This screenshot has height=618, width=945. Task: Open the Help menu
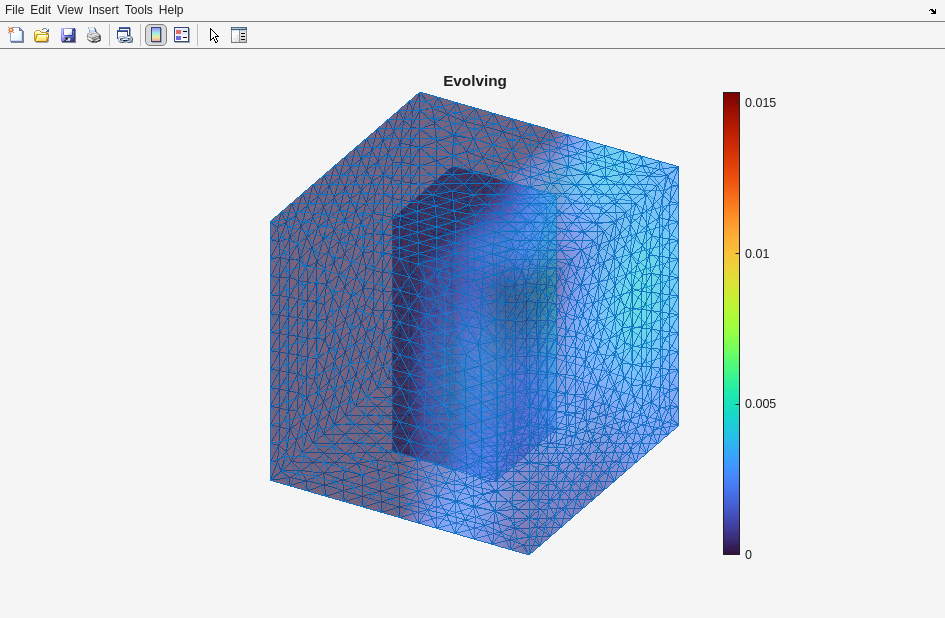pyautogui.click(x=171, y=10)
